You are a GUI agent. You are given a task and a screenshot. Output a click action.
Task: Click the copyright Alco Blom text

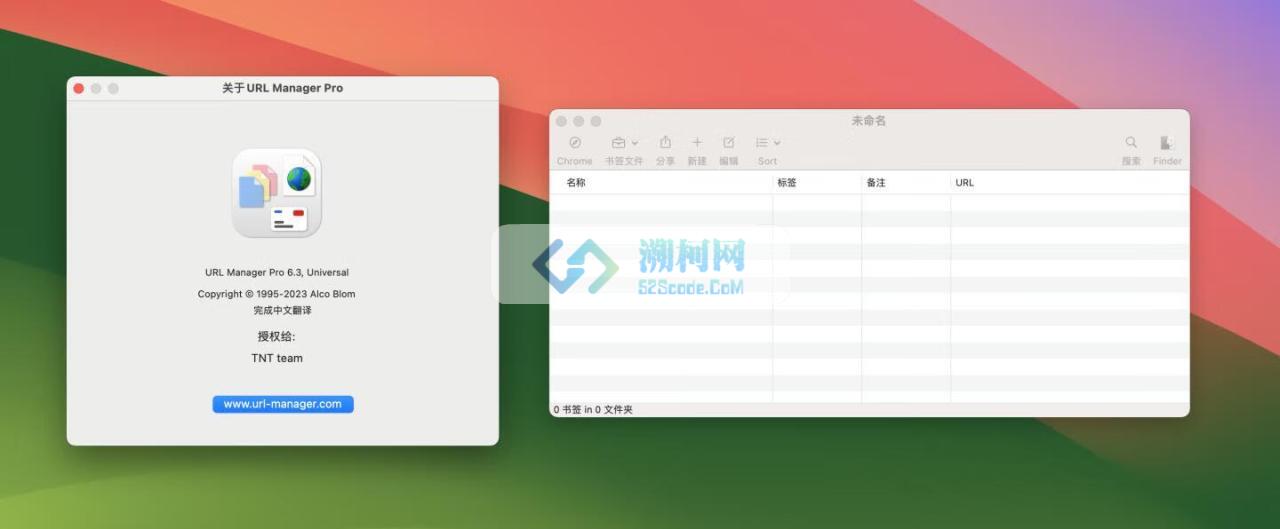(x=277, y=294)
